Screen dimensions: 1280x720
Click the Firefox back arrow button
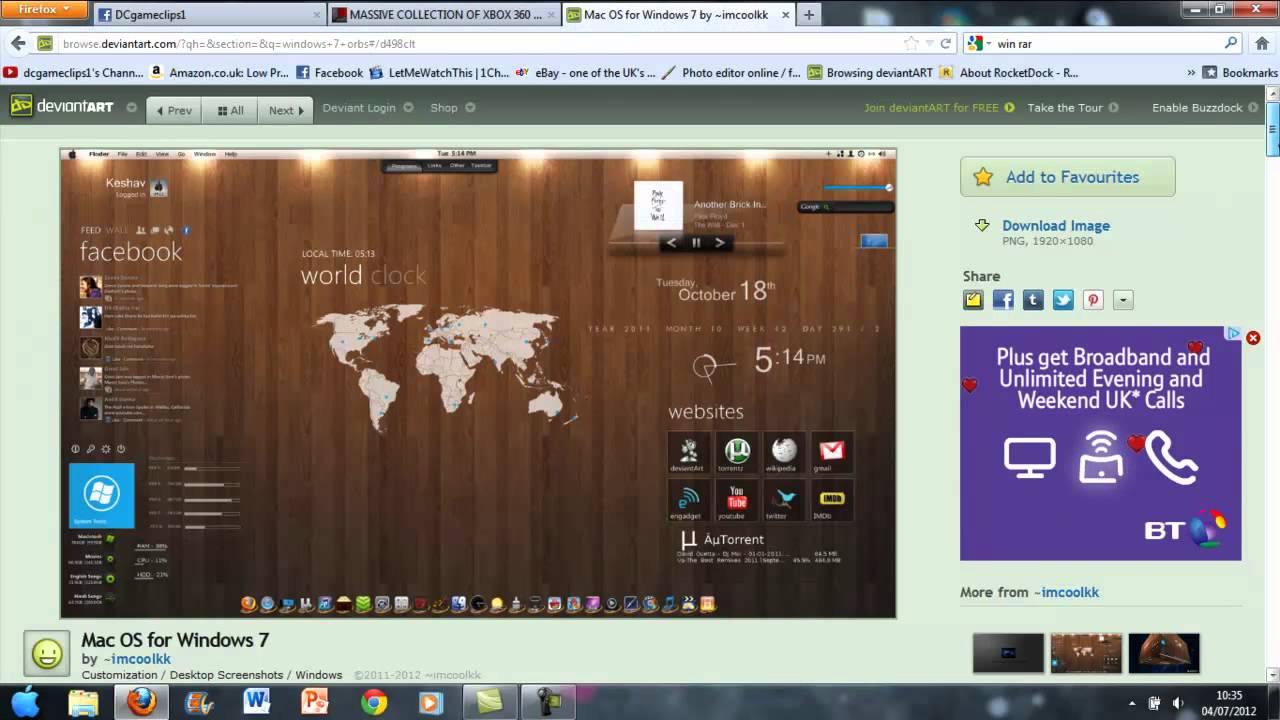tap(18, 43)
